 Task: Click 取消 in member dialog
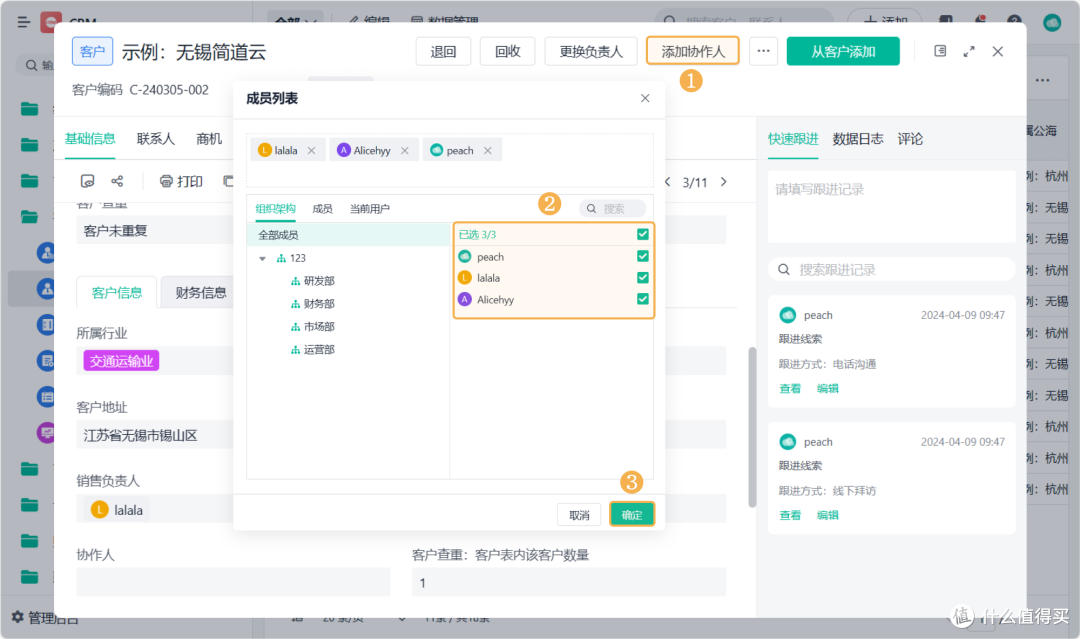point(579,514)
